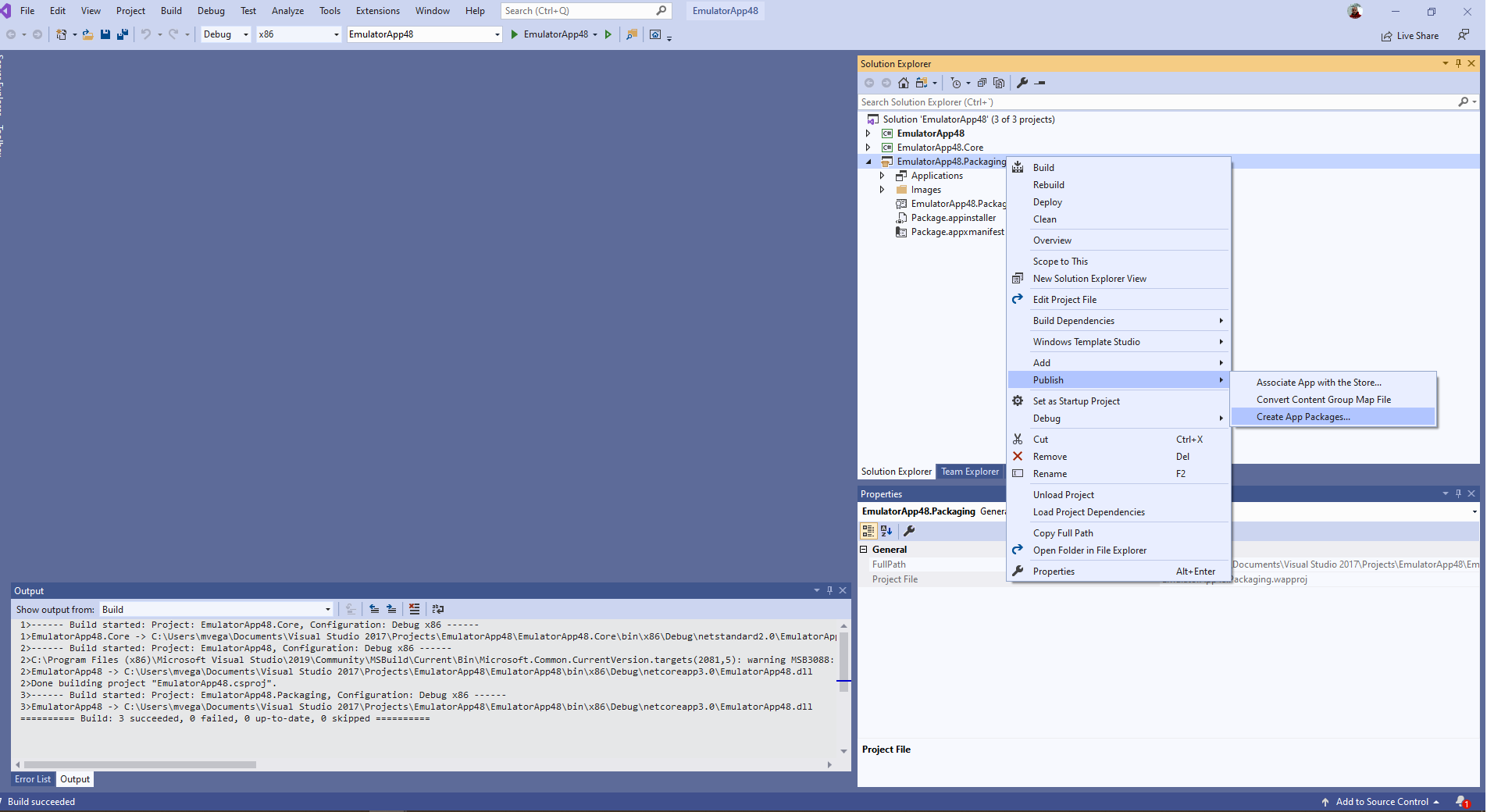Viewport: 1487px width, 812px height.
Task: Switch to the Team Explorer tab
Action: [x=969, y=471]
